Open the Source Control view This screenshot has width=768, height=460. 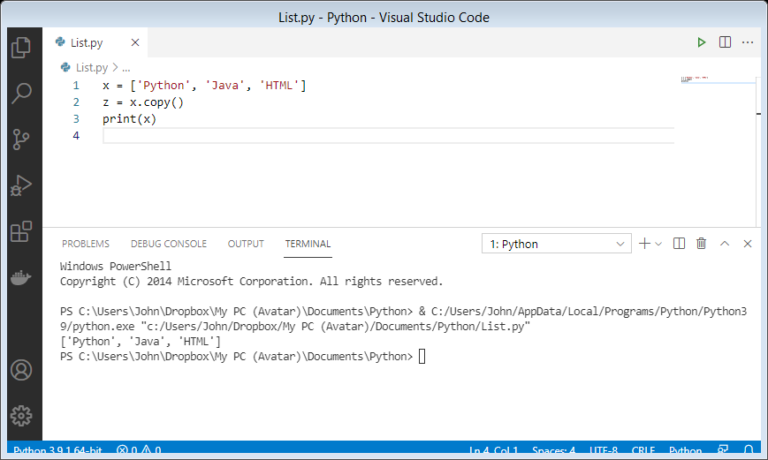21,140
